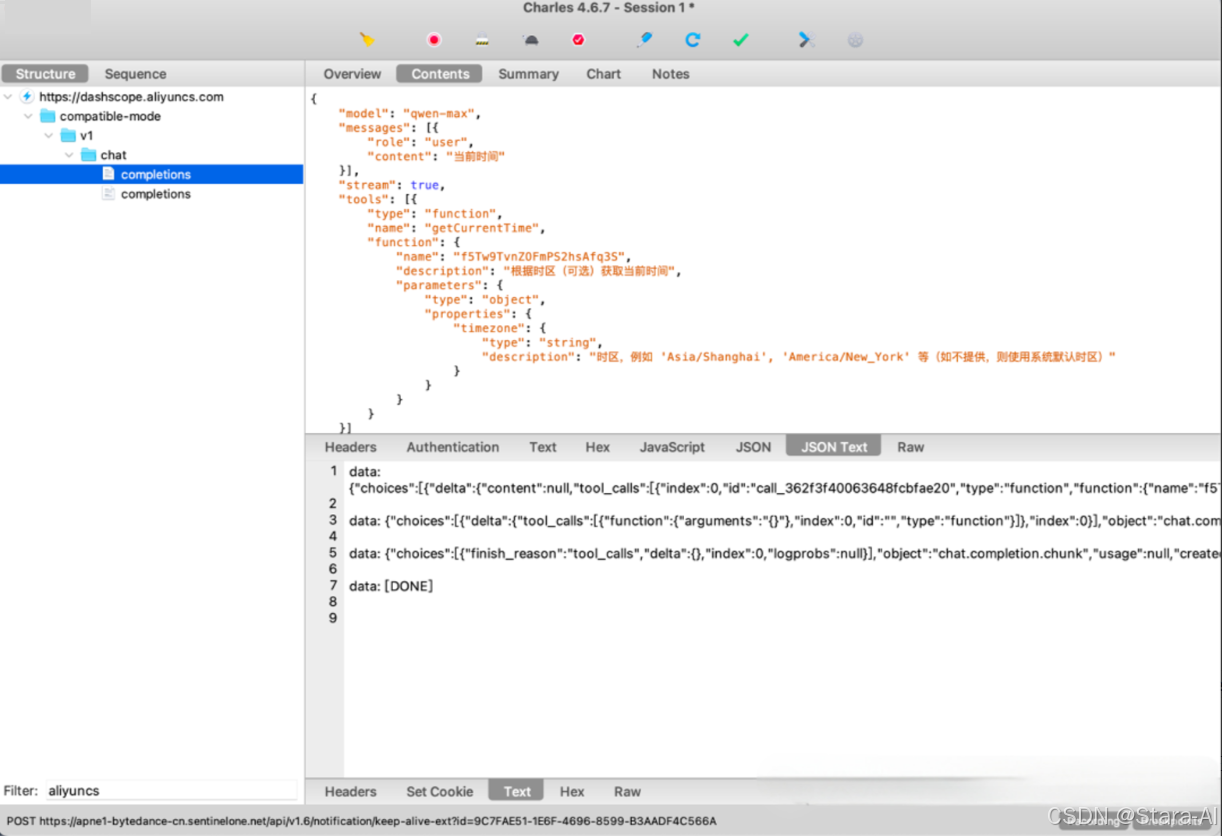
Task: Click the document icon of second completions
Action: [108, 194]
